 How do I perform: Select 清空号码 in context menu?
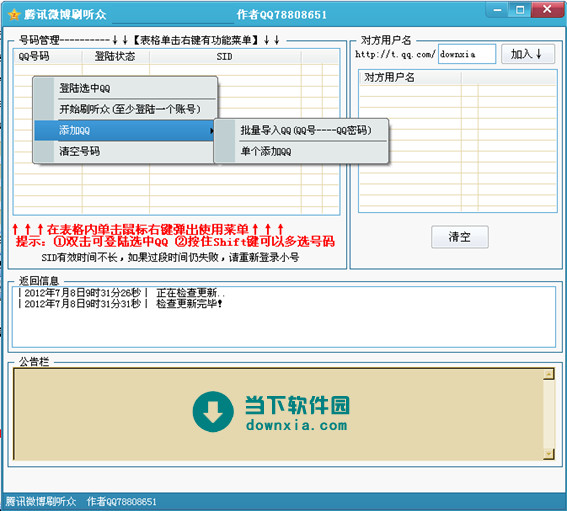[125, 151]
